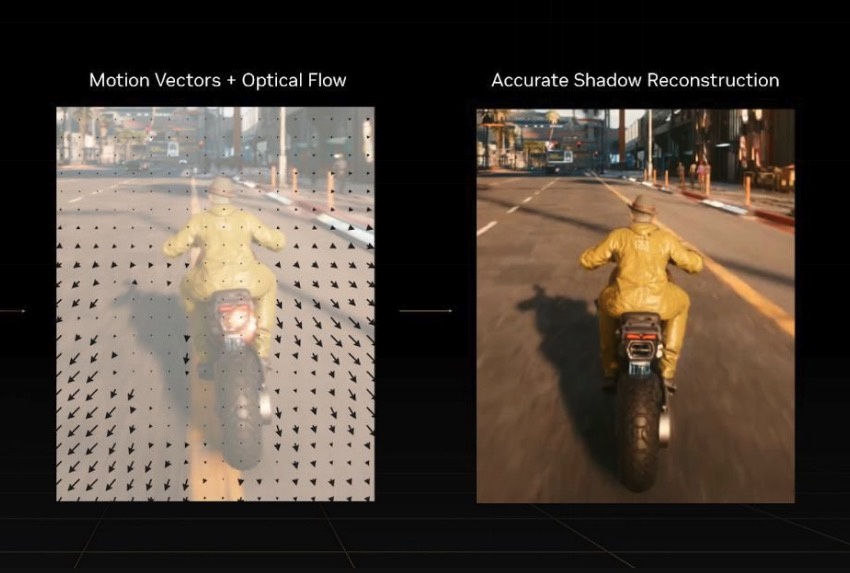Viewport: 850px width, 573px height.
Task: Select the arrow connector between the two images
Action: point(425,311)
